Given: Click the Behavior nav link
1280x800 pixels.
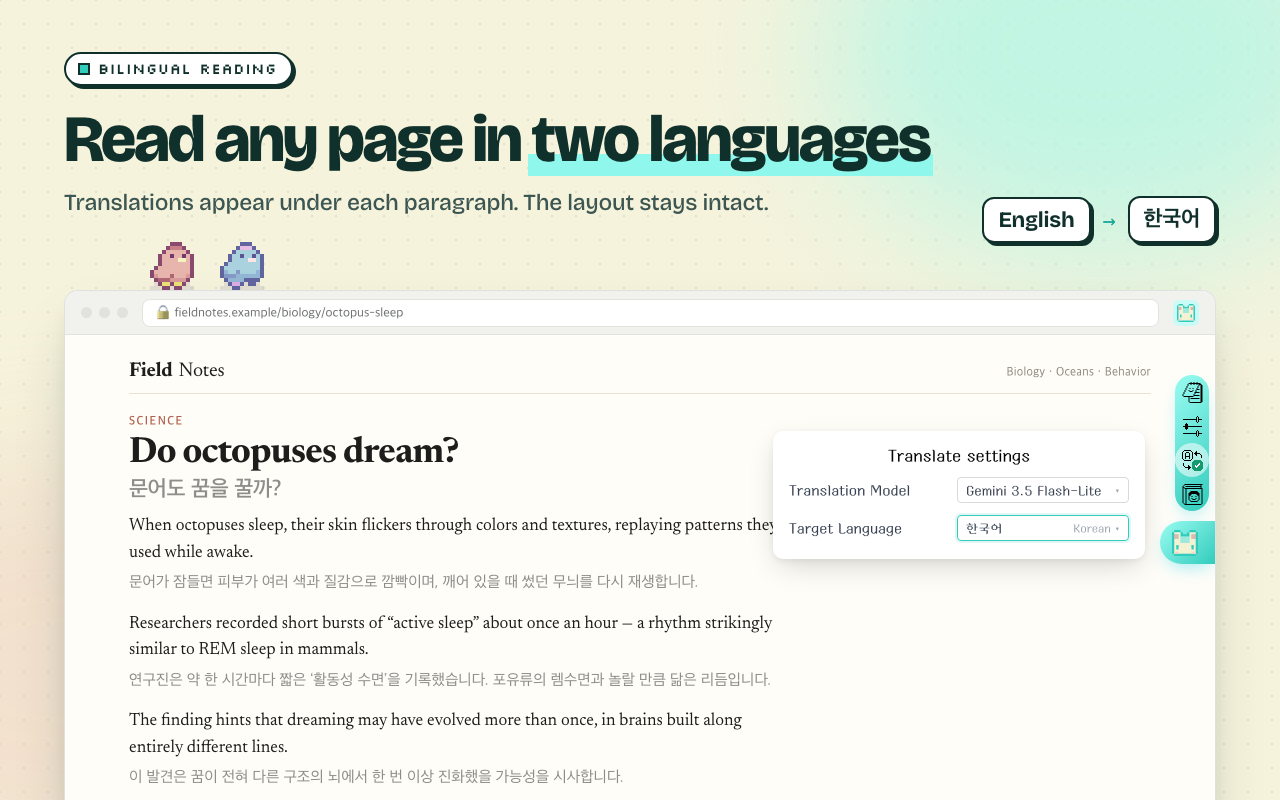Looking at the screenshot, I should pyautogui.click(x=1128, y=371).
